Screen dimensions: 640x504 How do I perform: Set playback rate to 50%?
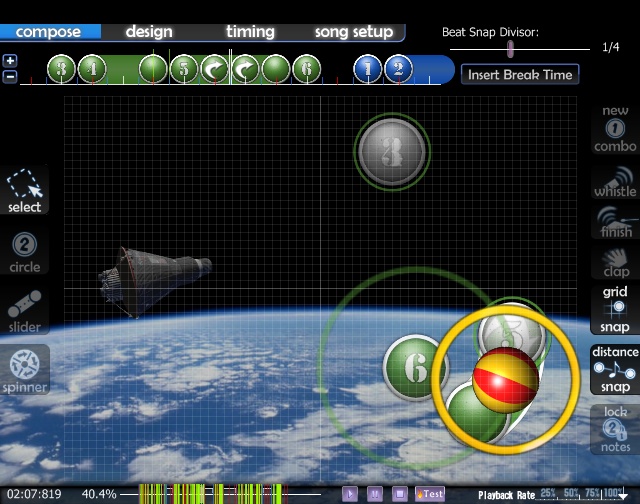[572, 493]
